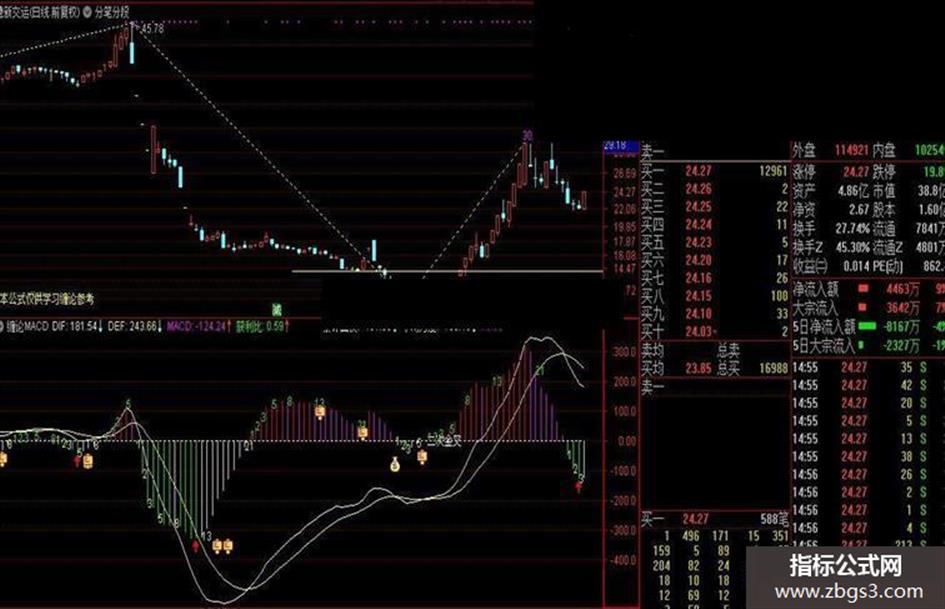Image resolution: width=945 pixels, height=609 pixels.
Task: Click the 大宗流入 value 3642万
Action: (x=902, y=308)
